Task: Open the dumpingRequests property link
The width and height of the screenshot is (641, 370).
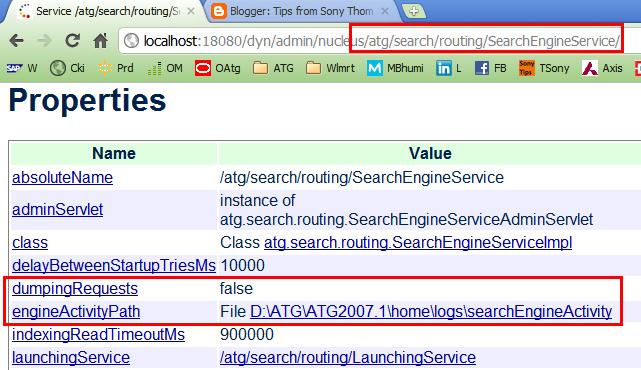Action: click(75, 289)
